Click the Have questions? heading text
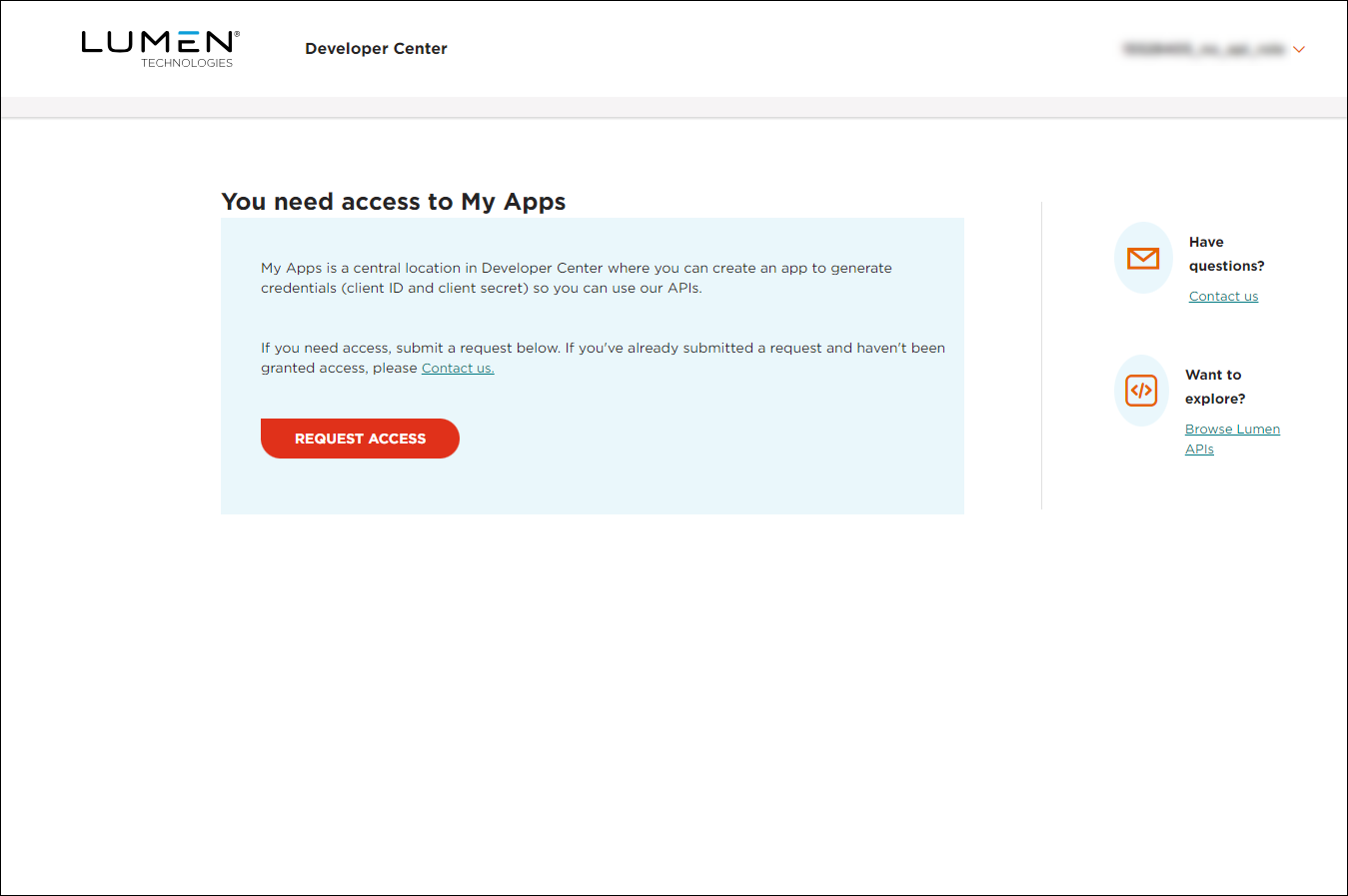1348x896 pixels. 1226,254
